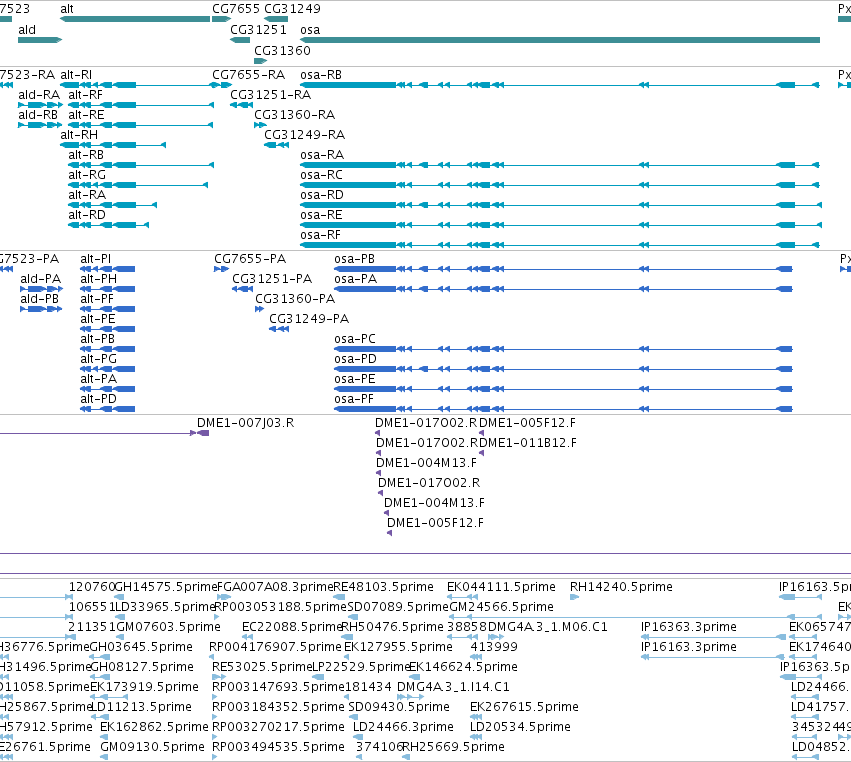Click protein alt-PD label
This screenshot has height=762, width=851.
pyautogui.click(x=98, y=399)
